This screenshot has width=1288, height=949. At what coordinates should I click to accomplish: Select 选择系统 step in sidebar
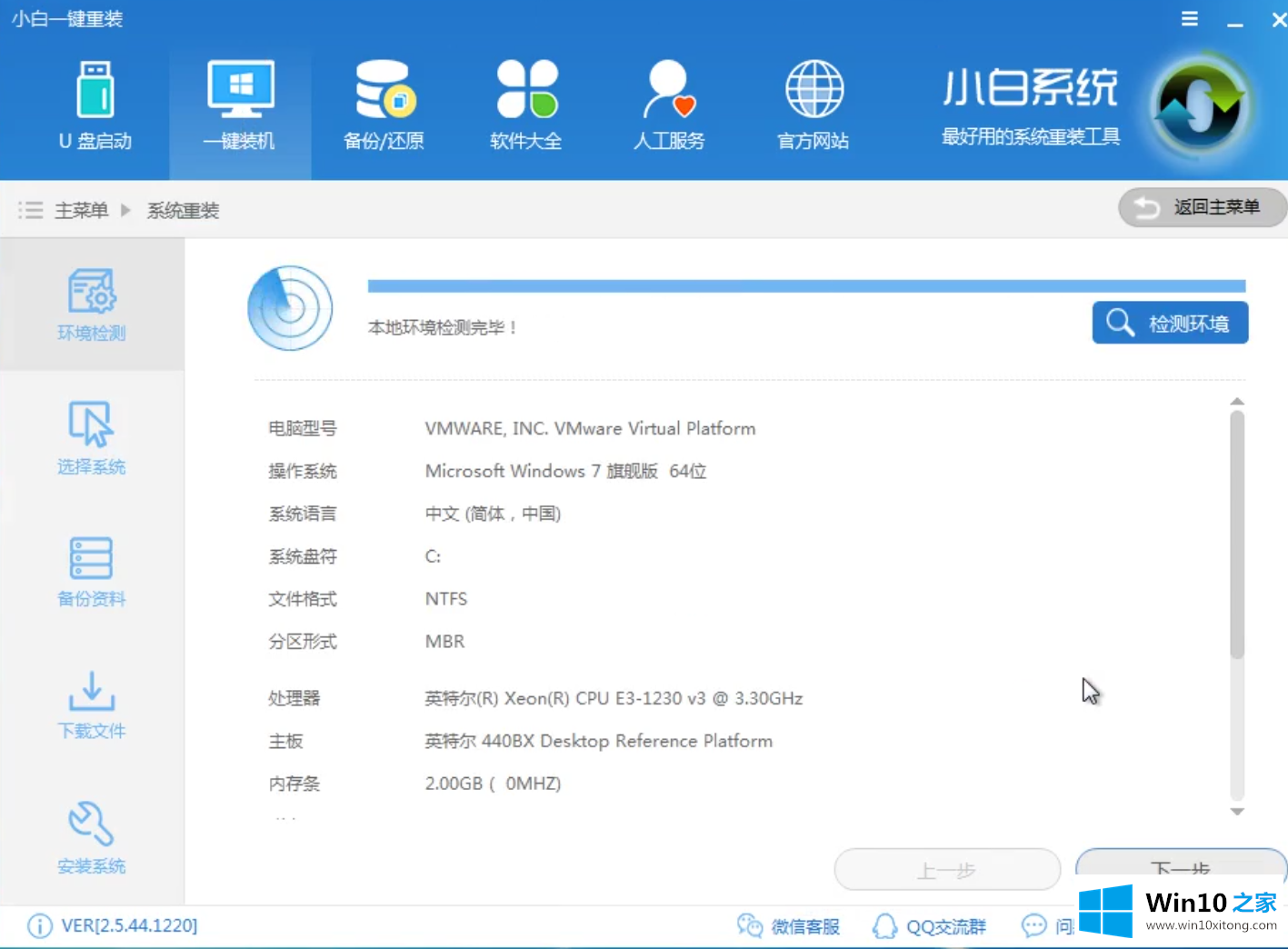pos(92,438)
